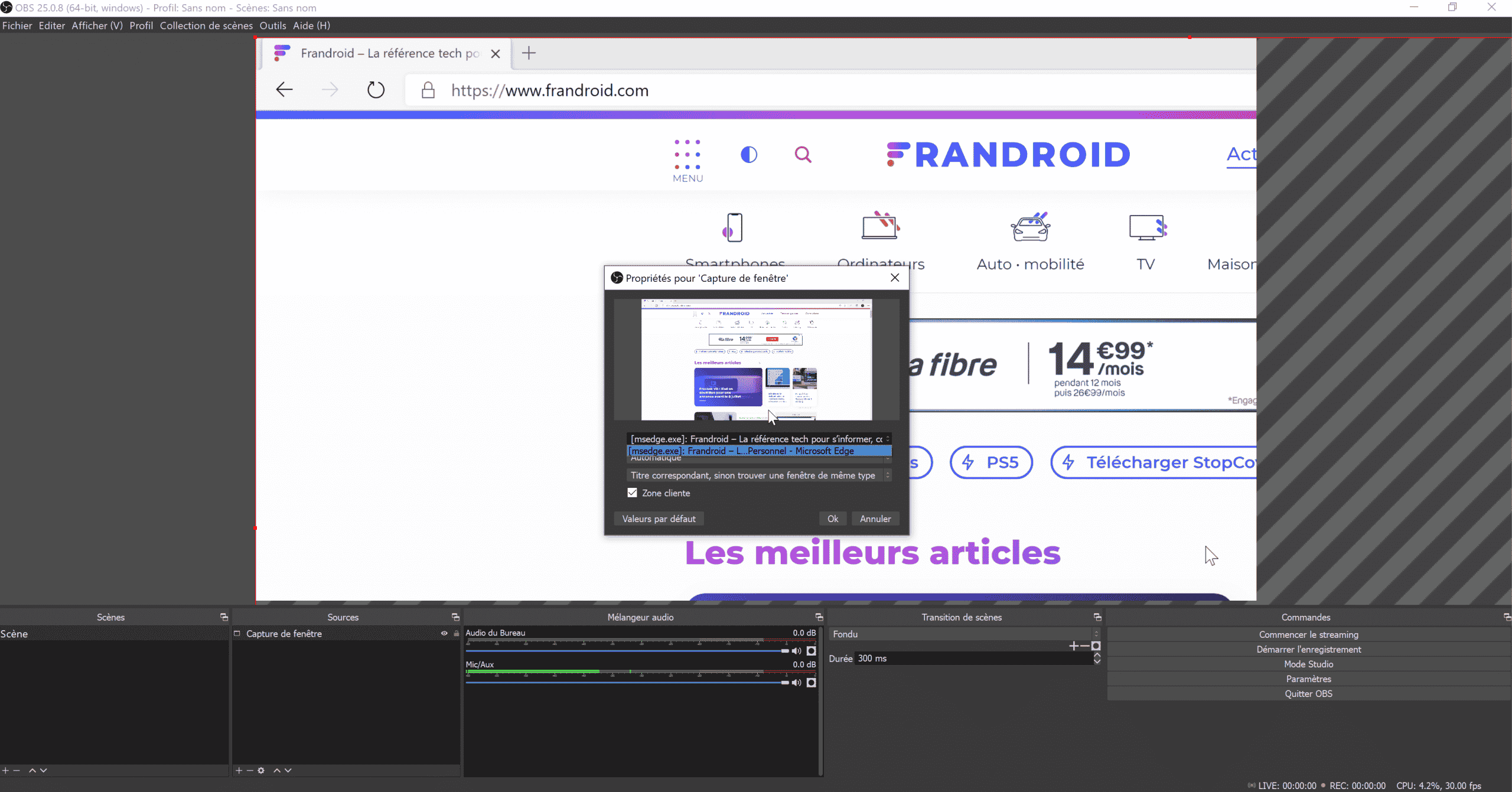Screen dimensions: 1512x792
Task: Open the Fondu transition dropdown
Action: pyautogui.click(x=964, y=634)
